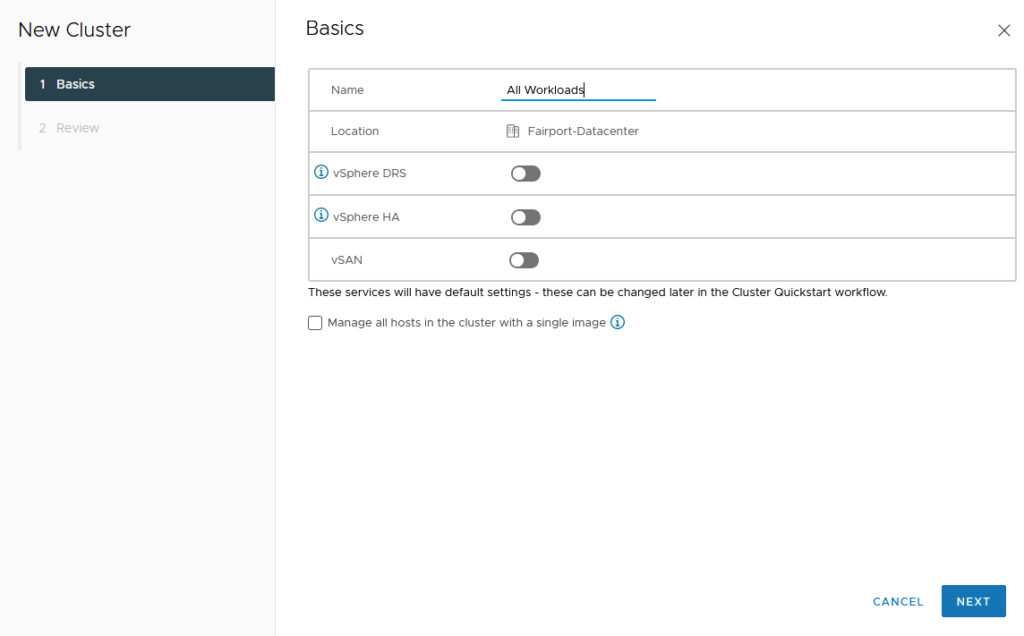The height and width of the screenshot is (636, 1024).
Task: Click the vSphere DRS info icon
Action: [321, 172]
